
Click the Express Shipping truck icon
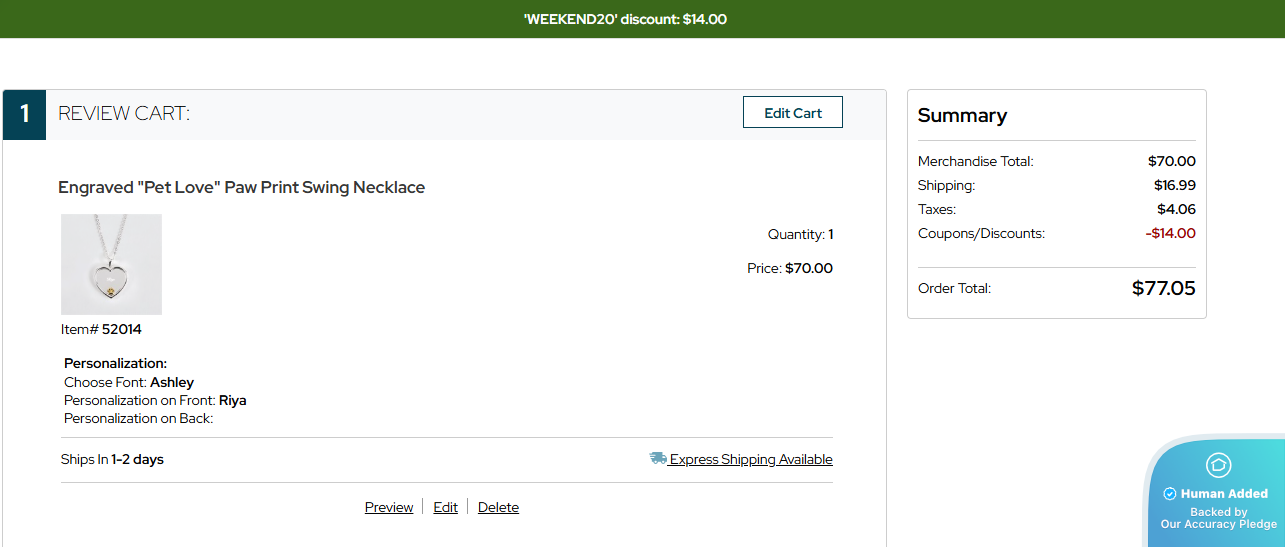point(658,459)
